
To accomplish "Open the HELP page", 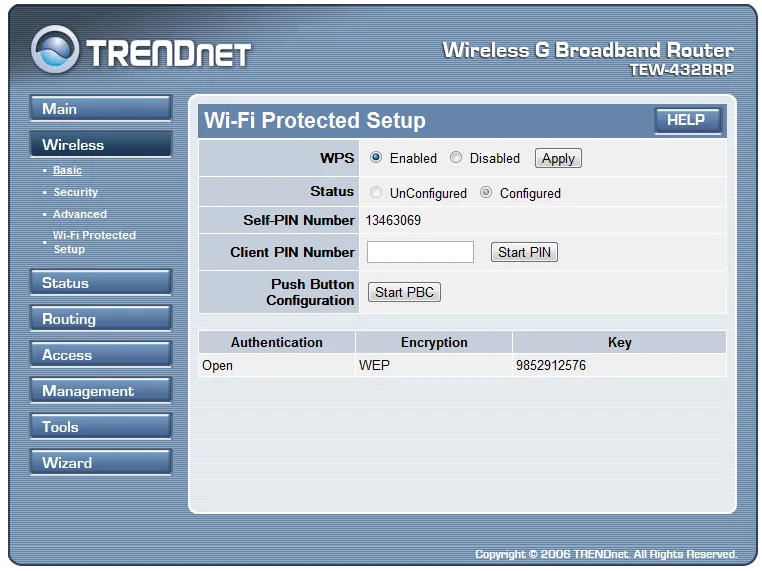I will point(686,120).
